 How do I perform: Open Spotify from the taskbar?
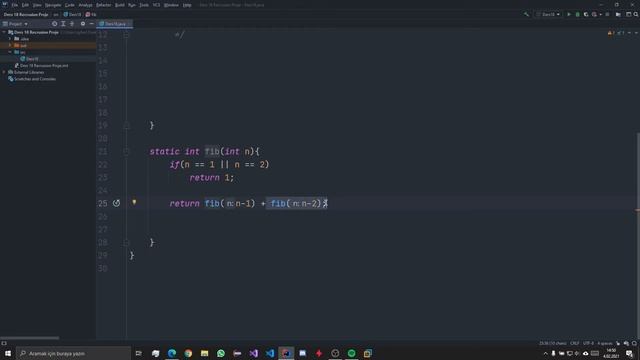[x=351, y=353]
